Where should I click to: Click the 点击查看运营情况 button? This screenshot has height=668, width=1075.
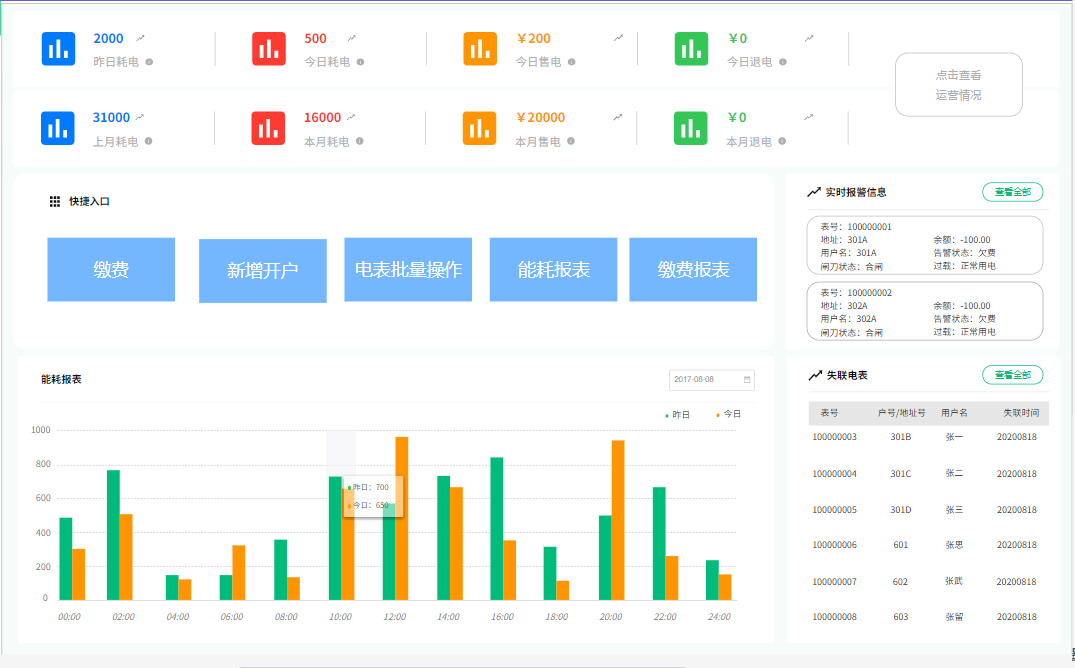tap(958, 85)
